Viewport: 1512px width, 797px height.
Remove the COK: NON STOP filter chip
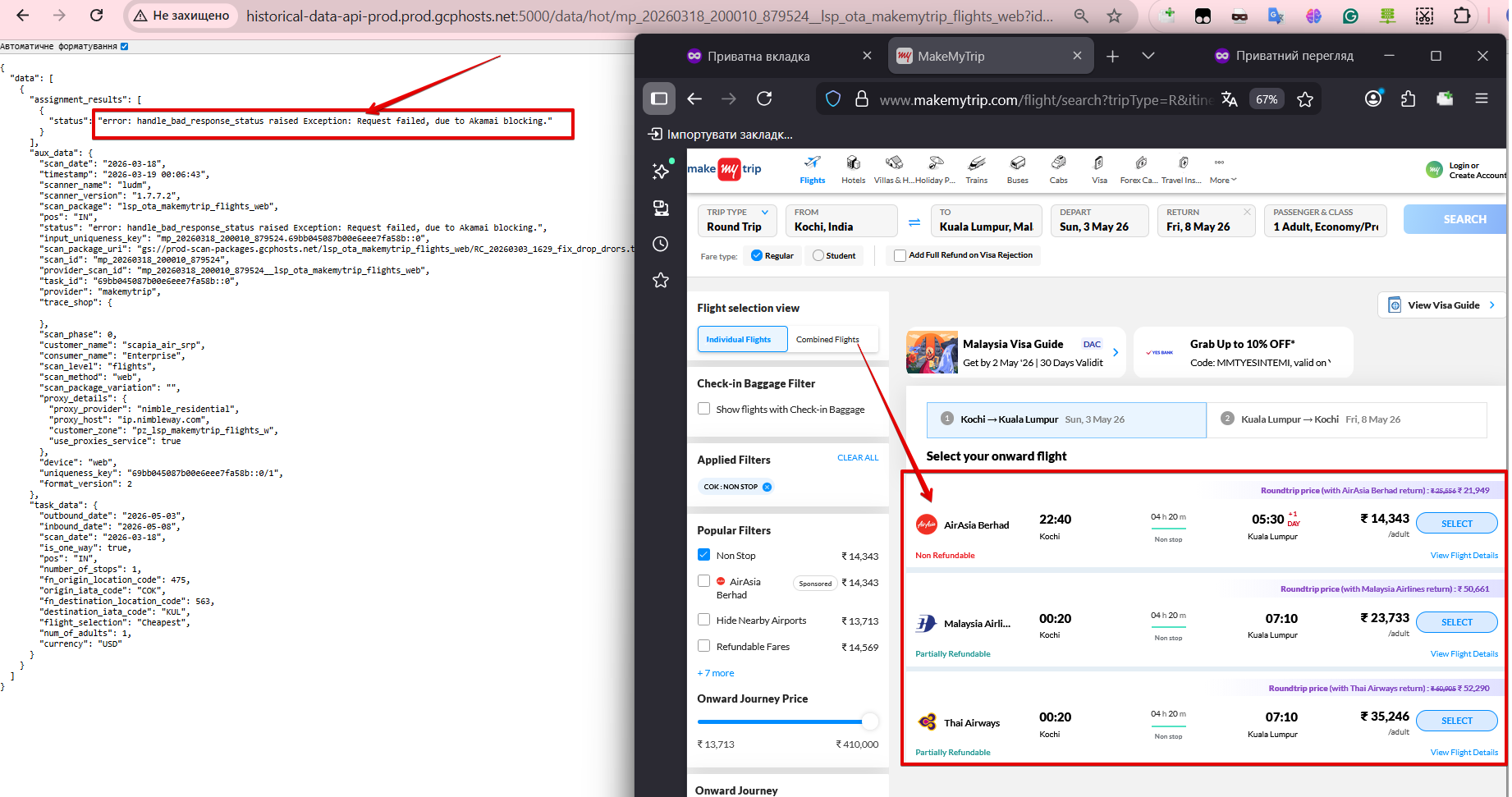767,487
